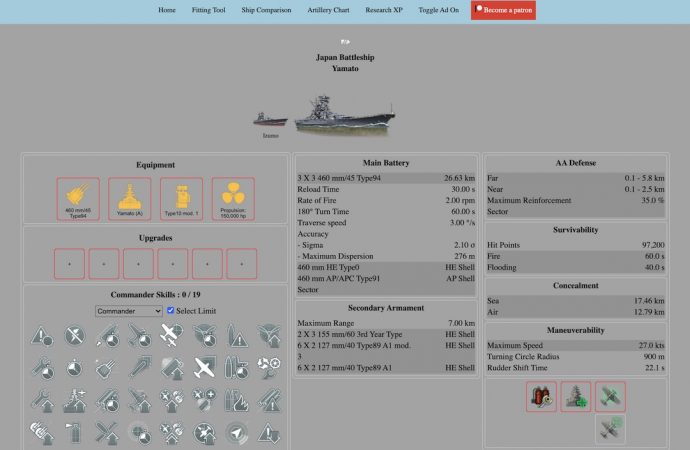Click the small flag icon above Japan Battleship
The image size is (690, 450).
345,42
